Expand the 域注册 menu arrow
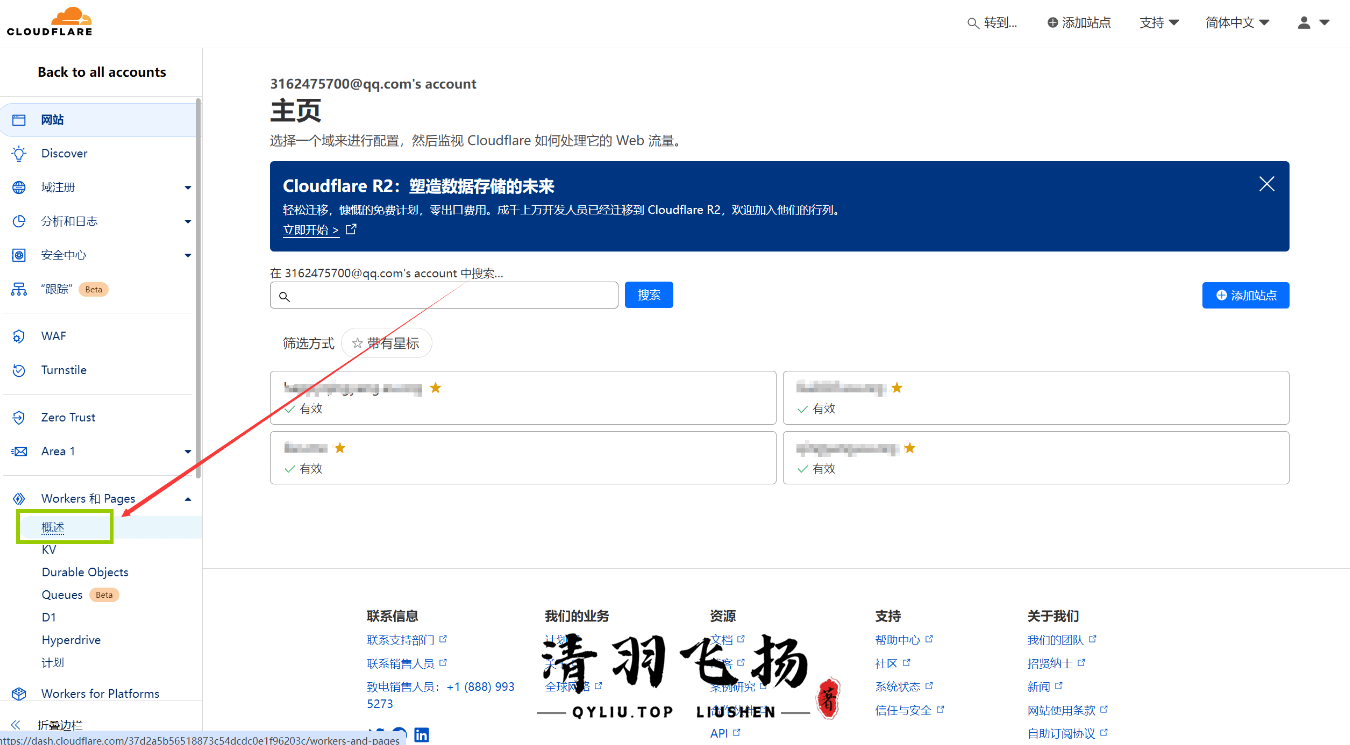The height and width of the screenshot is (745, 1350). point(188,188)
